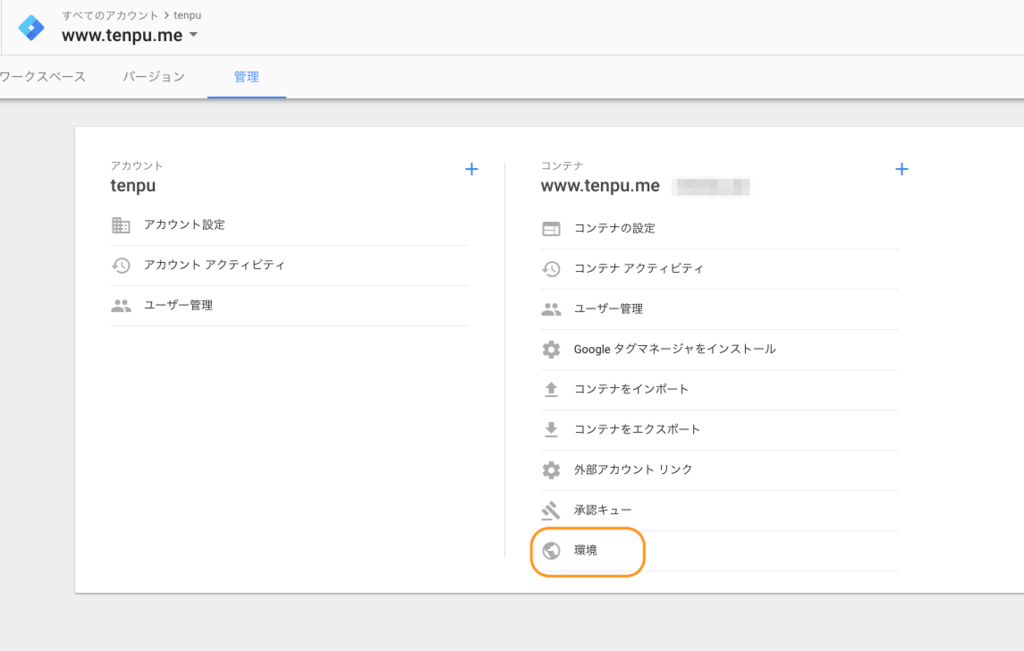Click account ユーザー管理 people icon

pos(121,306)
